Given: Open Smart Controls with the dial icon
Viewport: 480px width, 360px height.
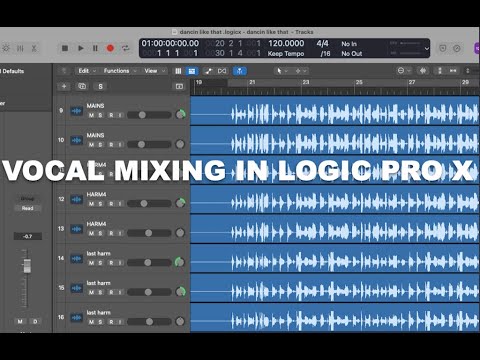Looking at the screenshot, I should pos(6,48).
